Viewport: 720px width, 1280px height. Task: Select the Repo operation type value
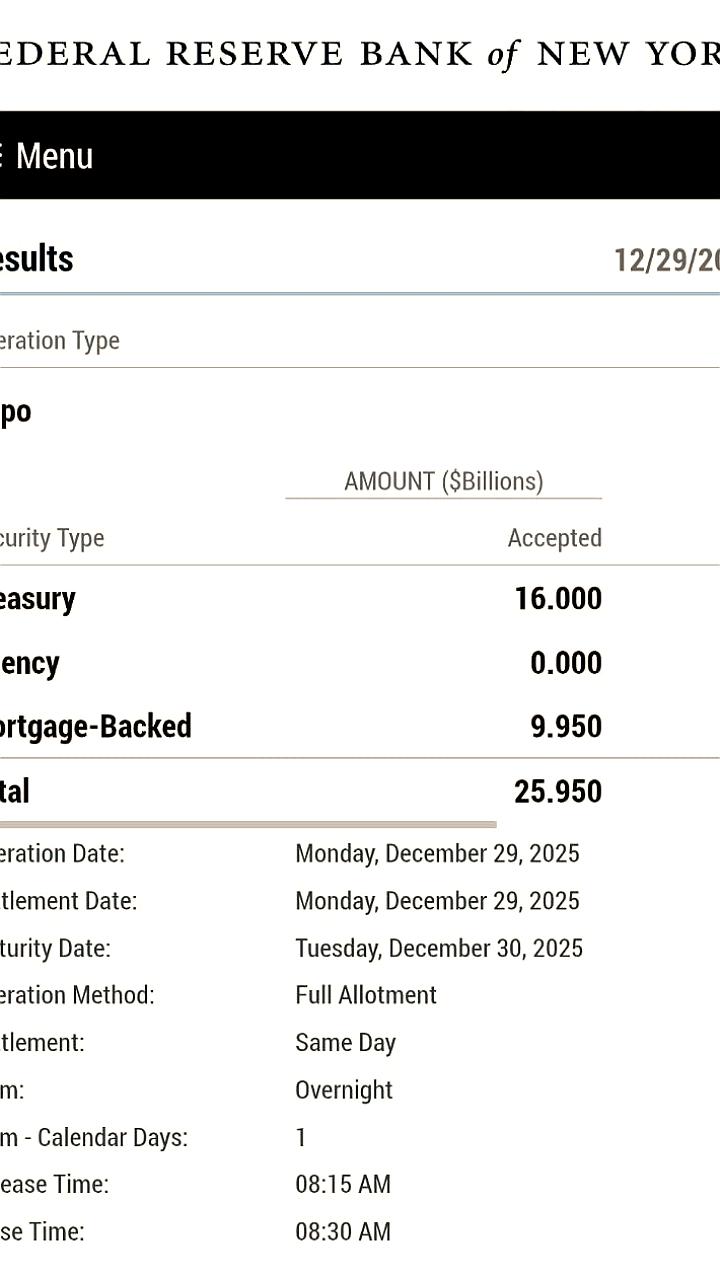point(15,411)
